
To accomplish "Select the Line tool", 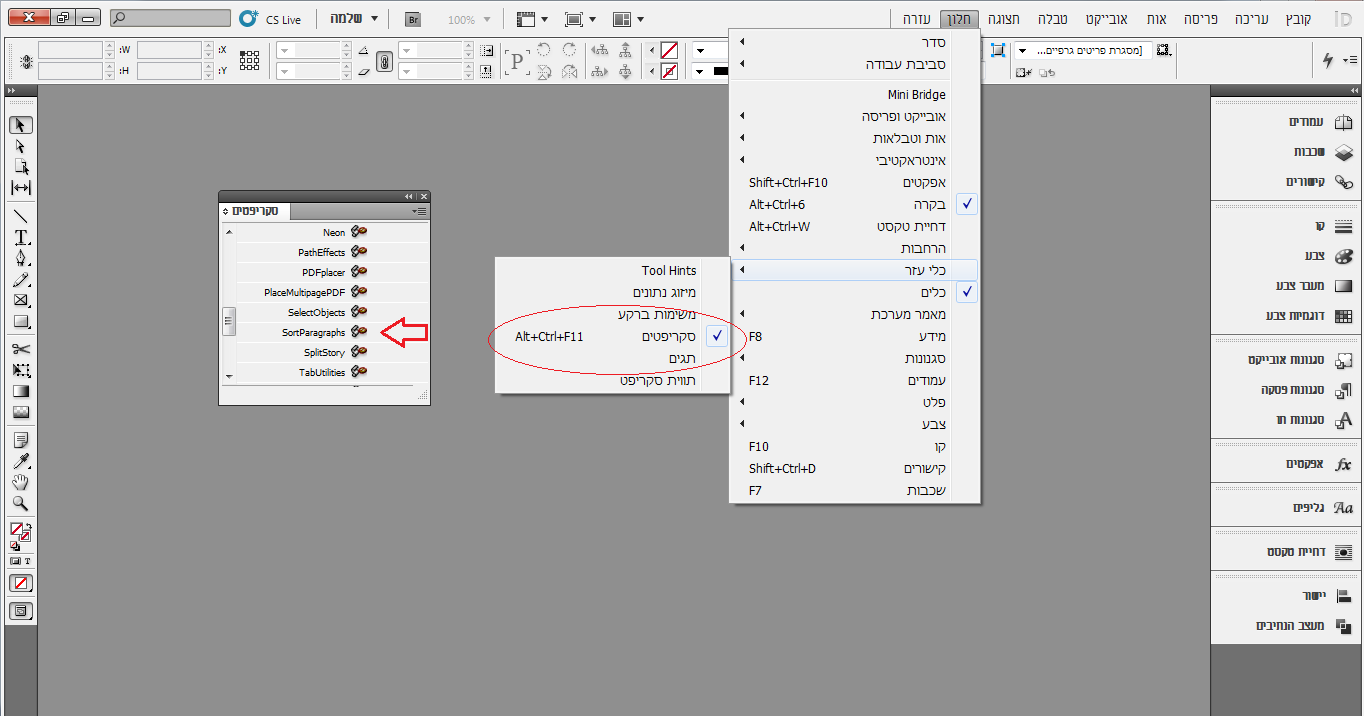I will (21, 216).
